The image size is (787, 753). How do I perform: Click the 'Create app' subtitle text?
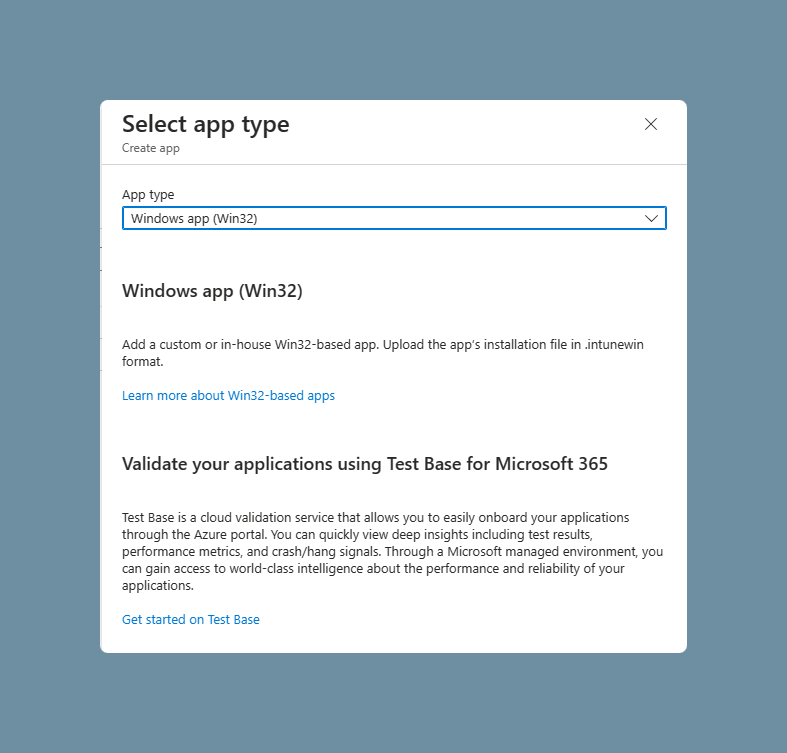(151, 148)
